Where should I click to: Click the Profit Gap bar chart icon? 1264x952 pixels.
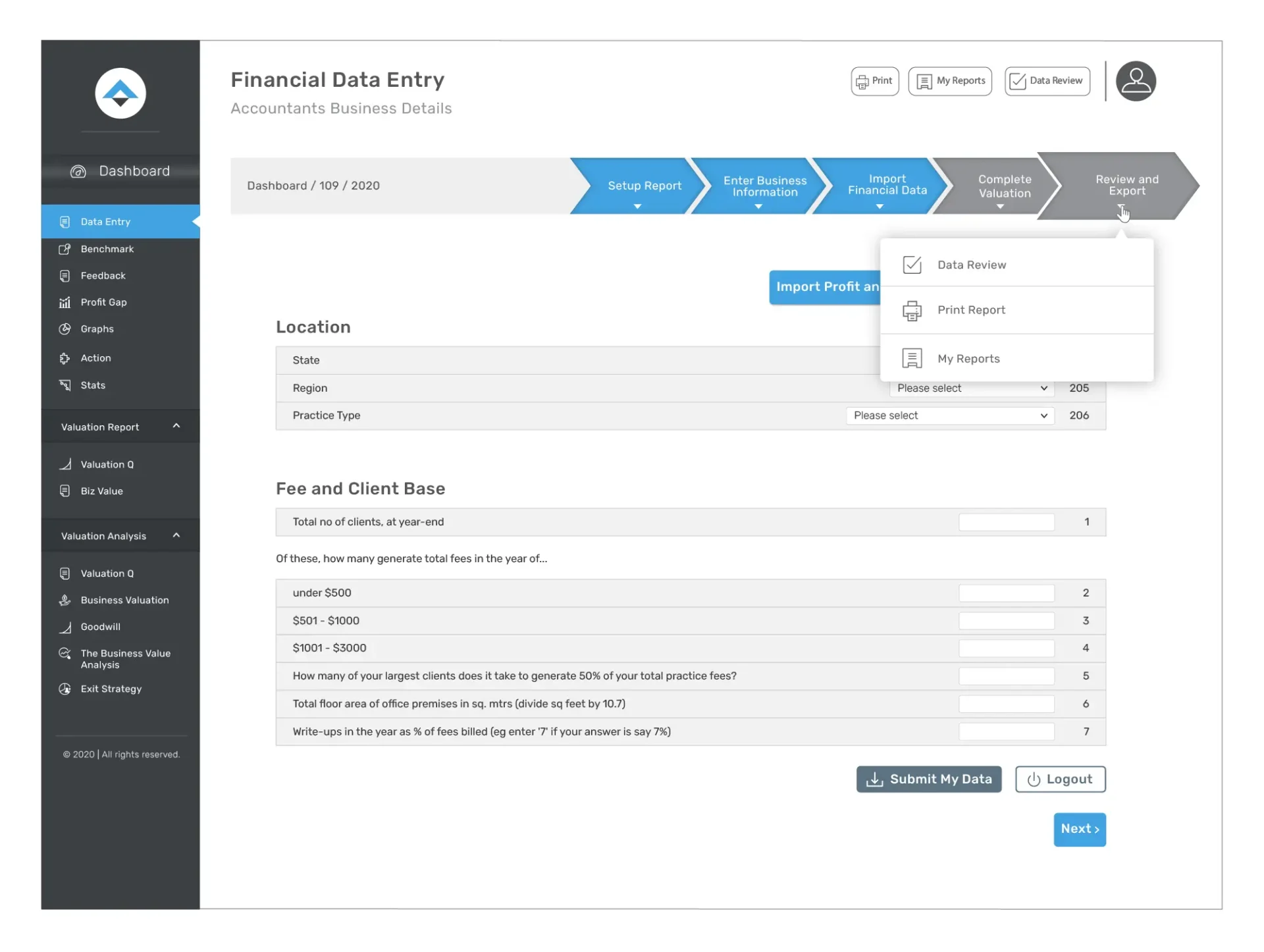point(65,302)
